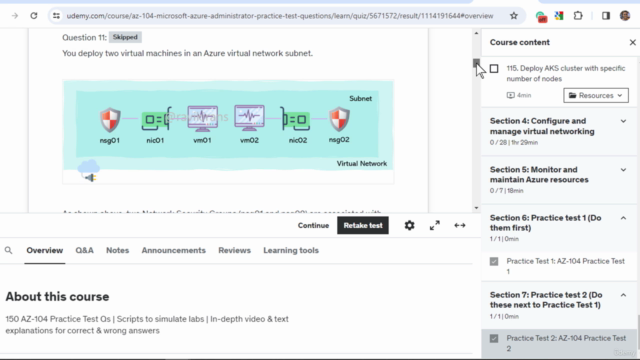This screenshot has width=640, height=360.
Task: Click the Virtual Network label in the diagram
Action: 362,164
